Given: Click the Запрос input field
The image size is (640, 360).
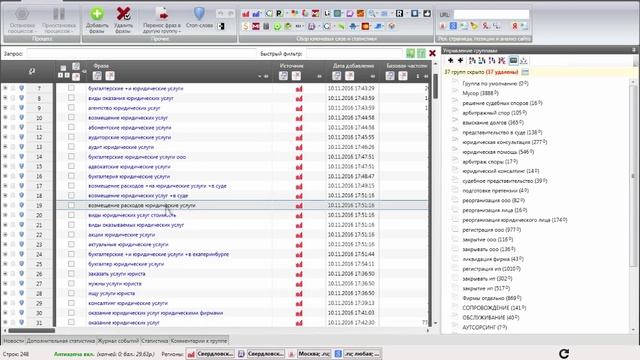Looking at the screenshot, I should (141, 53).
